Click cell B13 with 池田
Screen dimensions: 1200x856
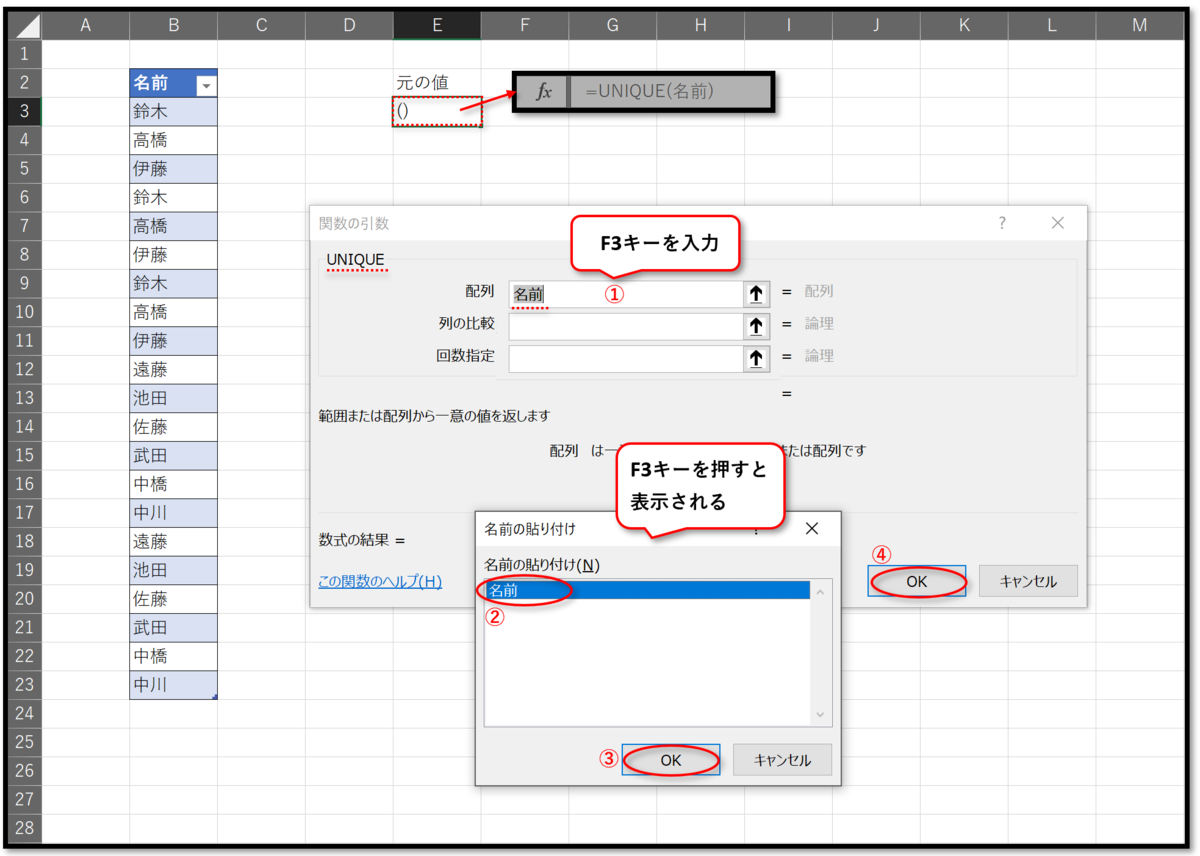click(173, 398)
